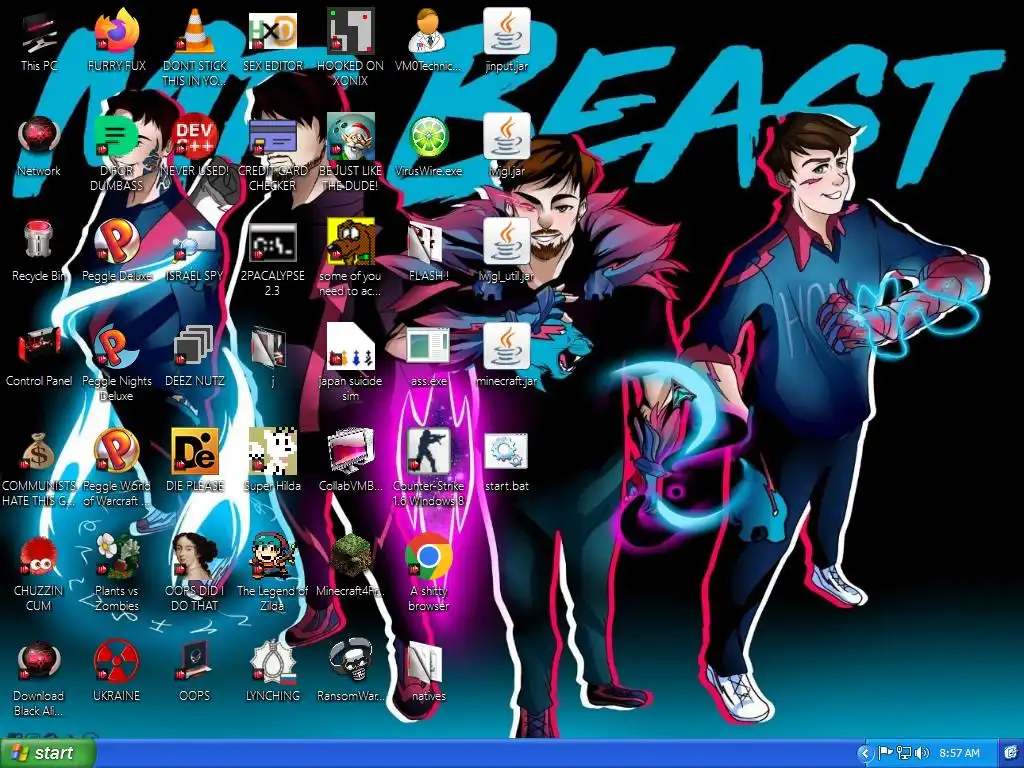1024x768 pixels.
Task: Select the Firefox icon labeled FURRY FUX
Action: coord(116,31)
